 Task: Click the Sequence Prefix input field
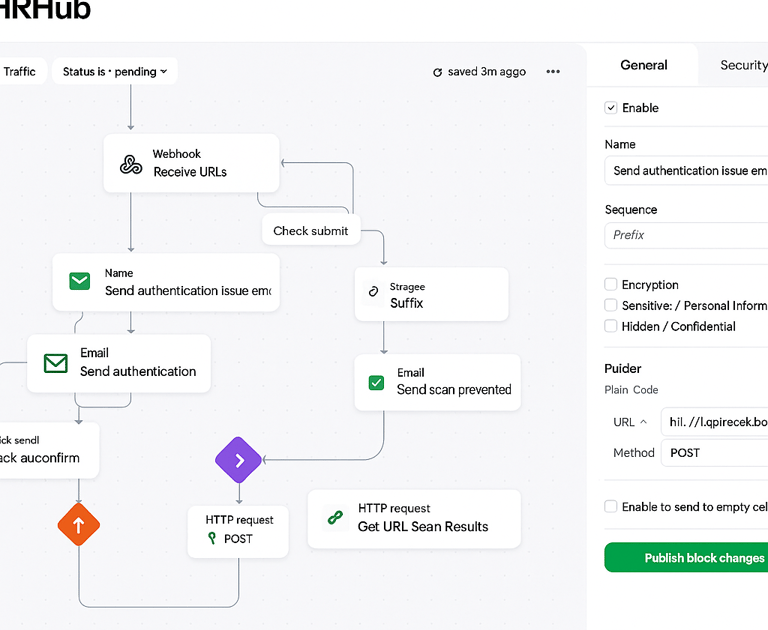coord(686,235)
